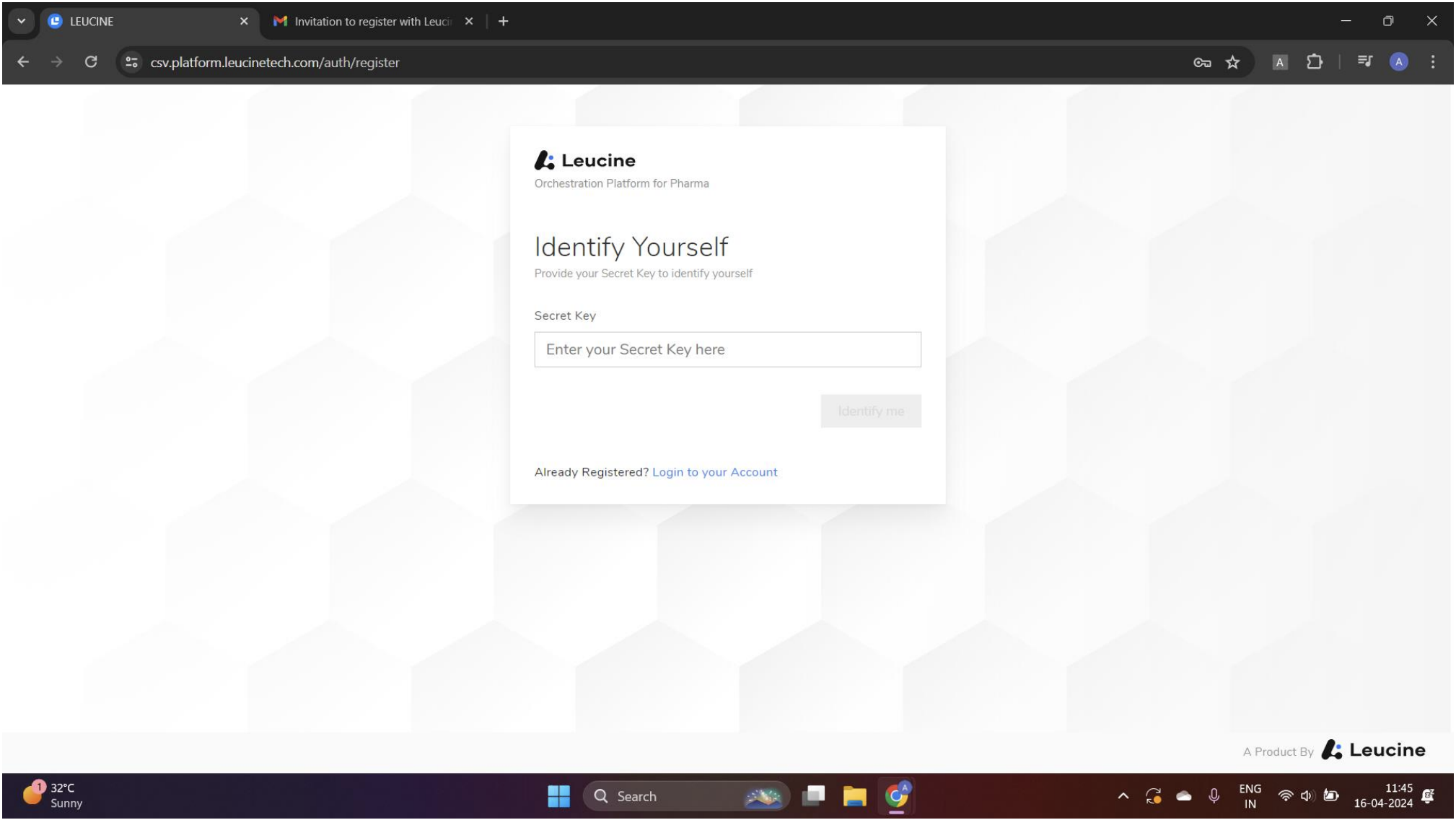Expand the tab search dropdown arrow

coord(21,22)
